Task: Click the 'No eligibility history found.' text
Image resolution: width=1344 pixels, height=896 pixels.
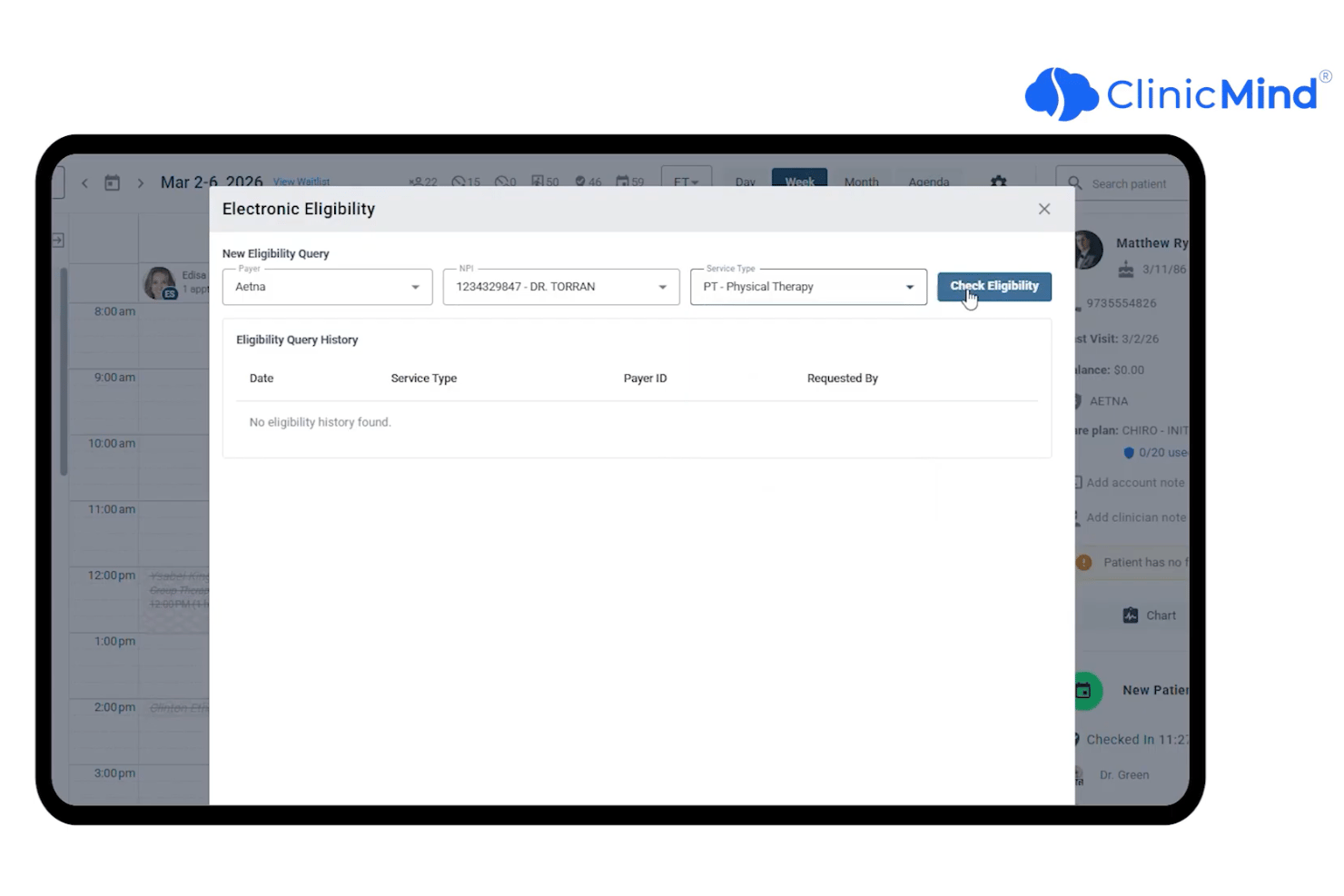Action: click(320, 422)
